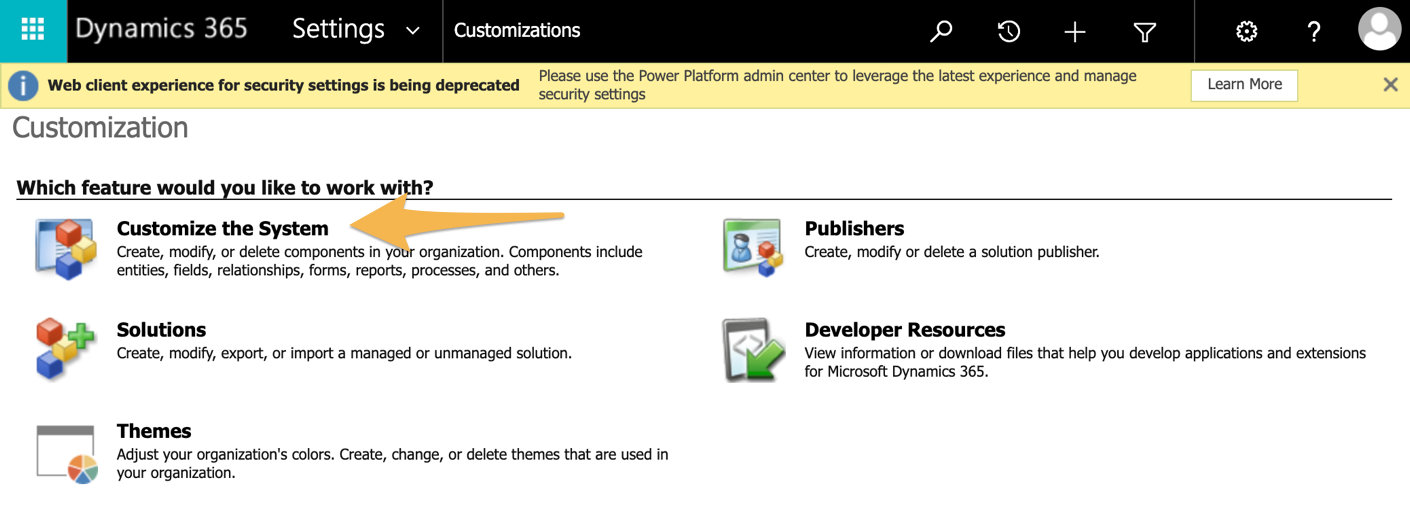
Task: Click the blue info notification icon
Action: (x=23, y=86)
